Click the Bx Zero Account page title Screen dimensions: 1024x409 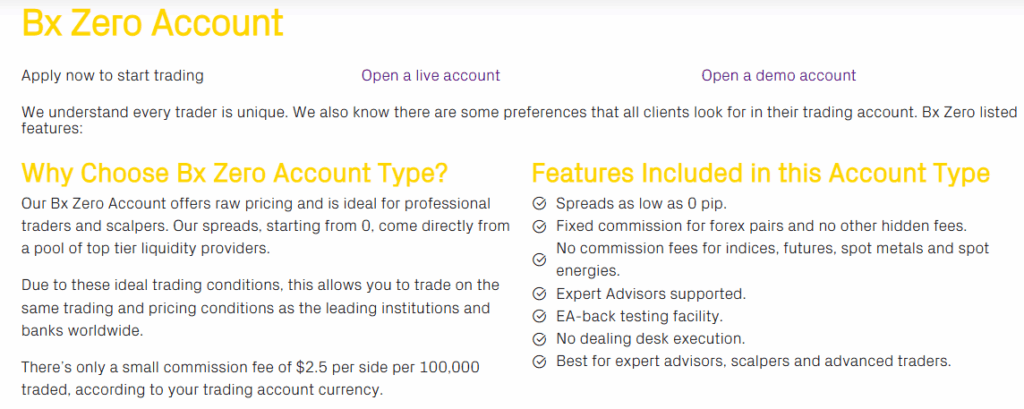click(x=153, y=23)
